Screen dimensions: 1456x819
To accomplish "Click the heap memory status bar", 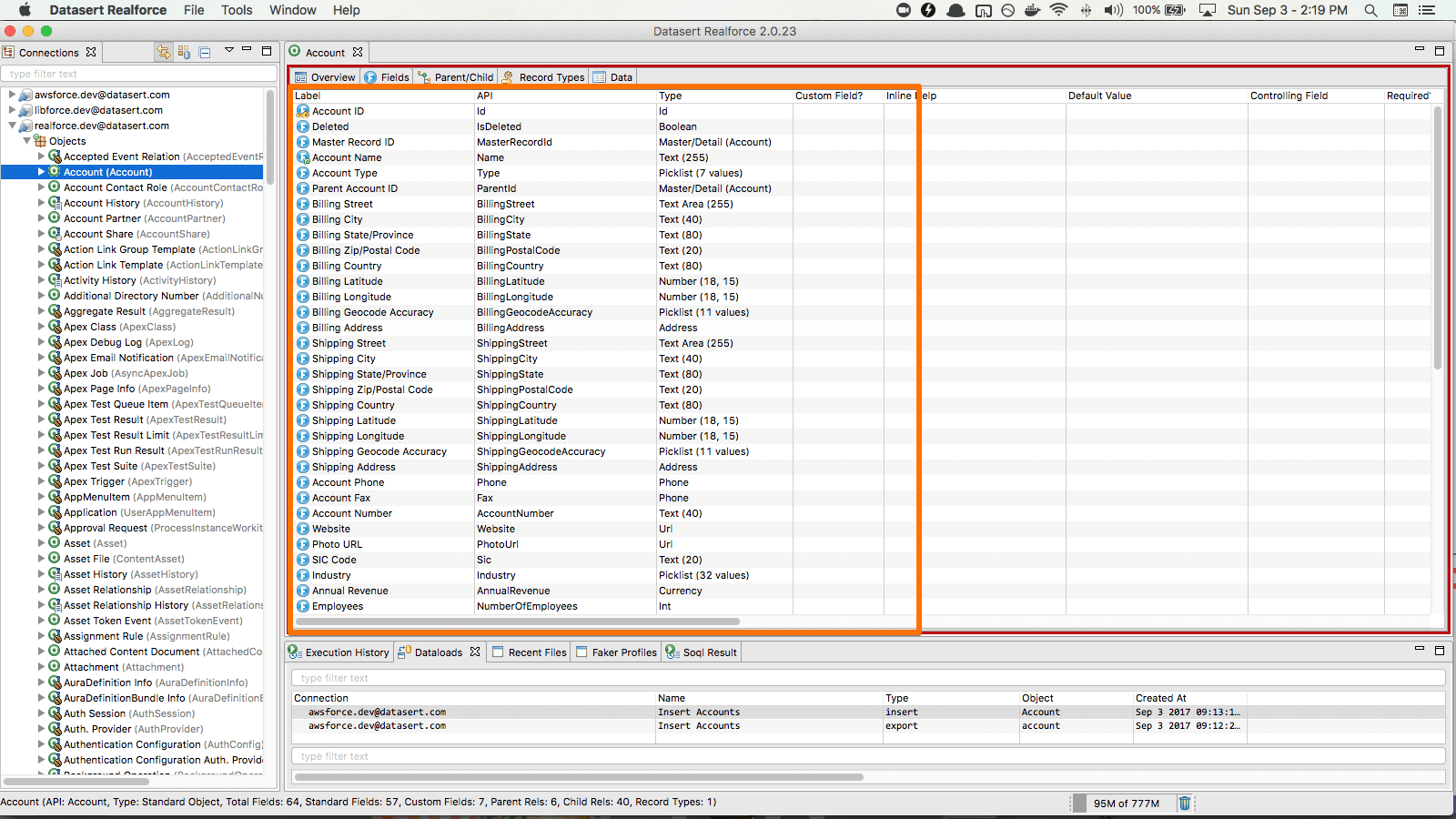I will click(x=1126, y=804).
